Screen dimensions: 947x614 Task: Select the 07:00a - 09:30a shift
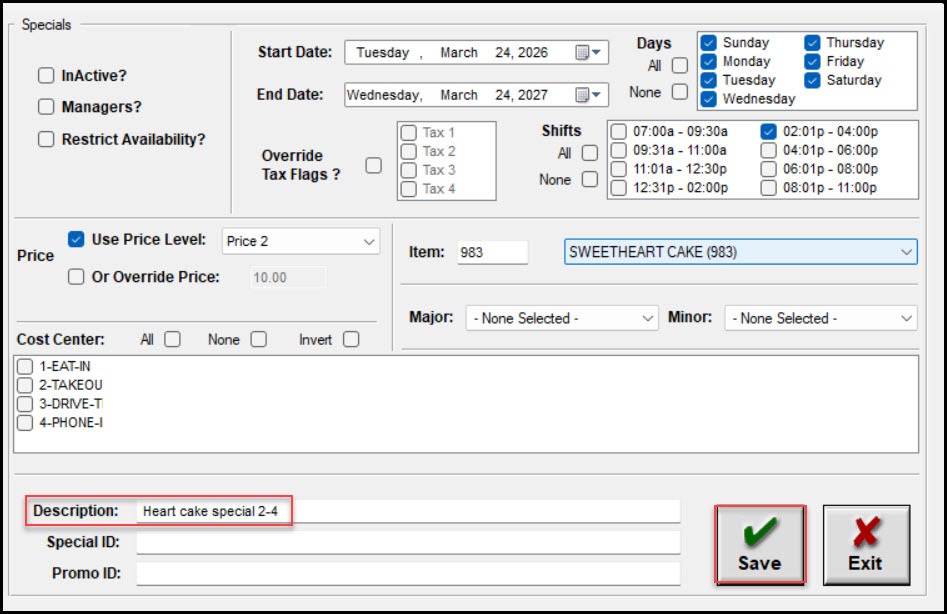coord(619,131)
